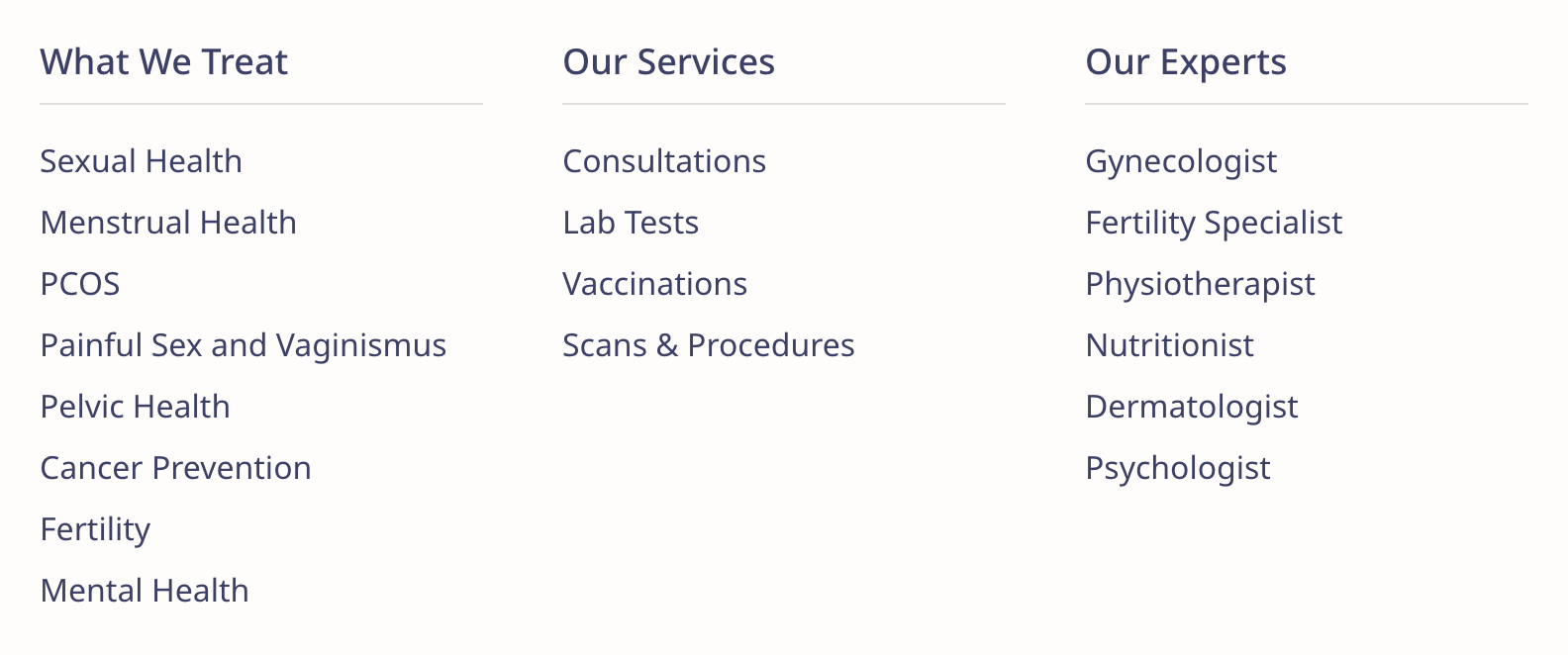Go to the Nutritionist page
This screenshot has height=655, width=1568.
[1170, 345]
